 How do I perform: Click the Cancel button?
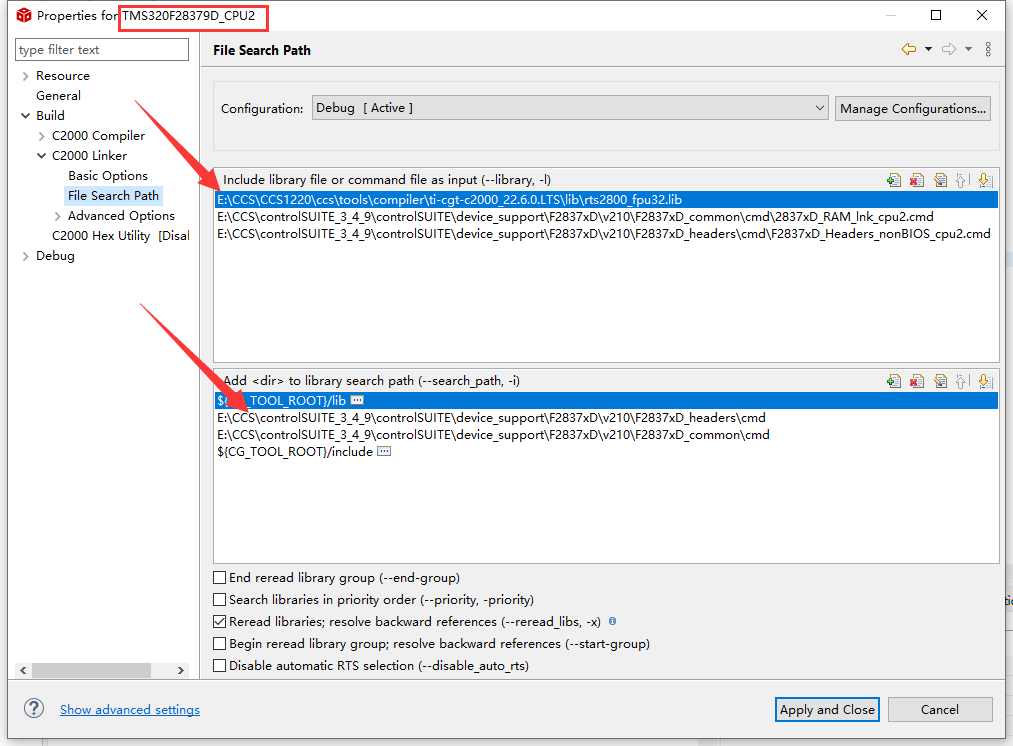click(939, 709)
